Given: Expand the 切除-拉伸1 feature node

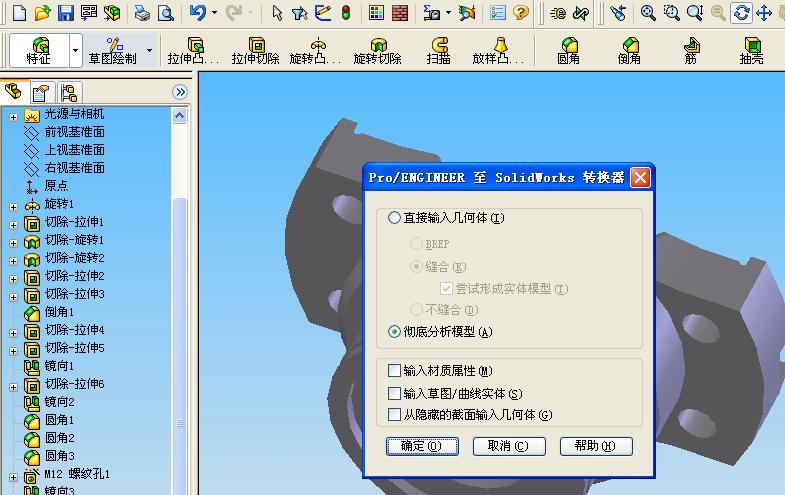Looking at the screenshot, I should (14, 225).
